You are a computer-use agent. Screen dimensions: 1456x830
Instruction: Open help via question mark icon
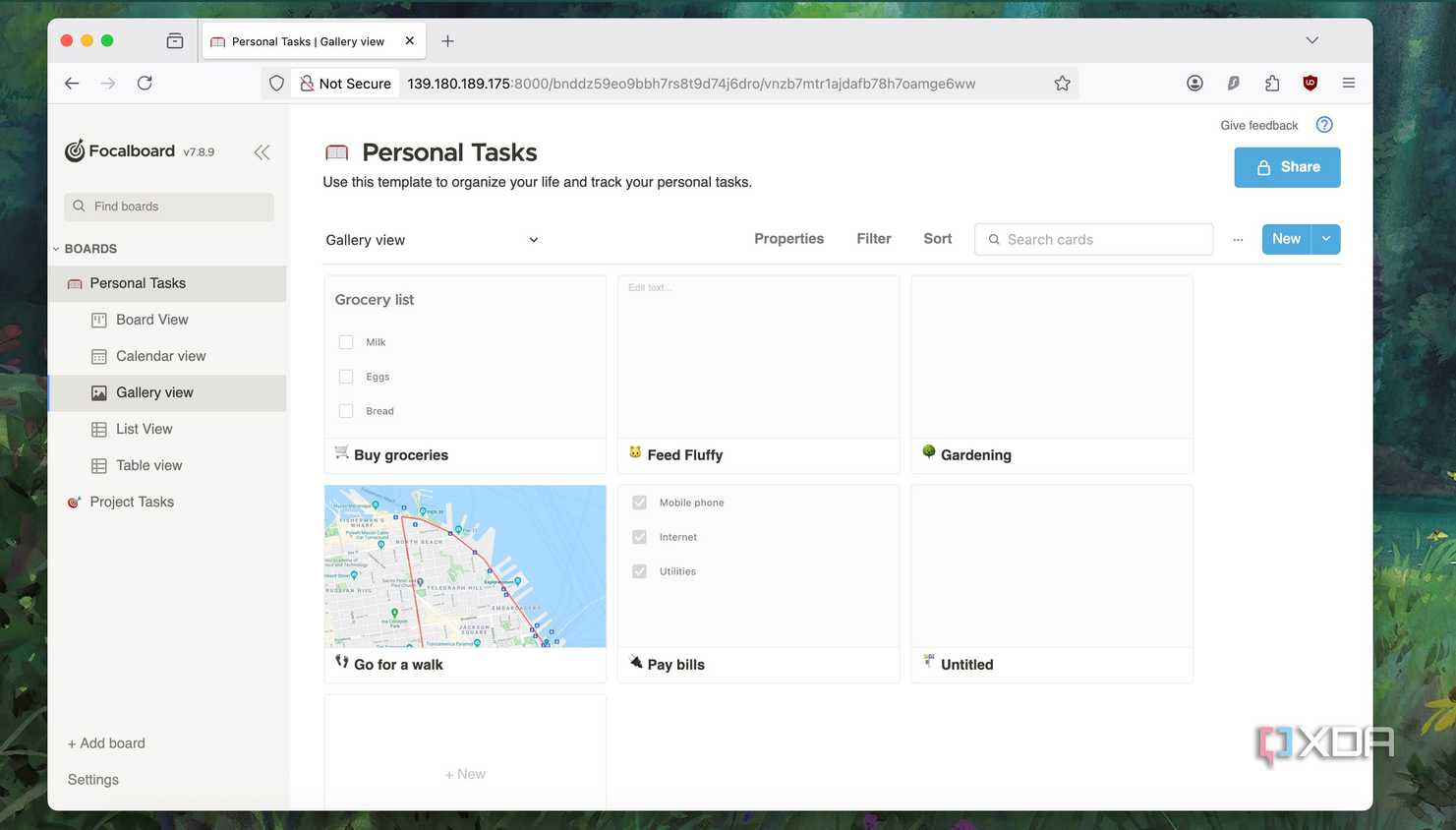click(x=1324, y=125)
